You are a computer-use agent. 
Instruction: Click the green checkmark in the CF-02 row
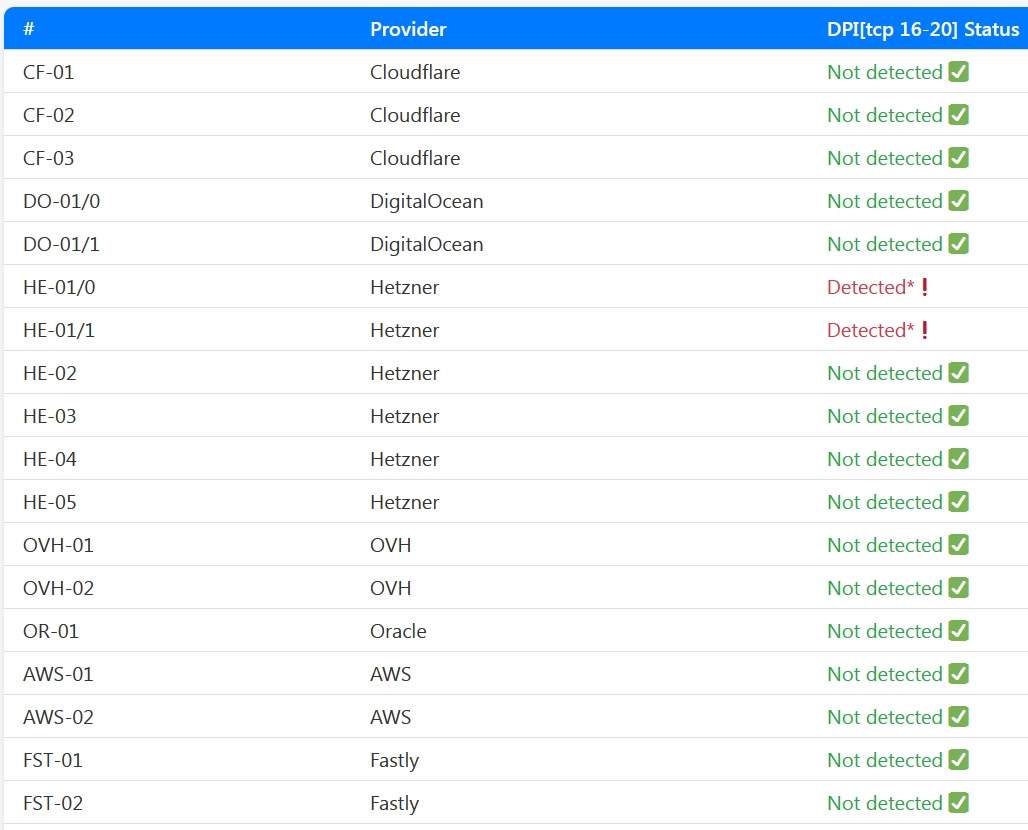[959, 115]
